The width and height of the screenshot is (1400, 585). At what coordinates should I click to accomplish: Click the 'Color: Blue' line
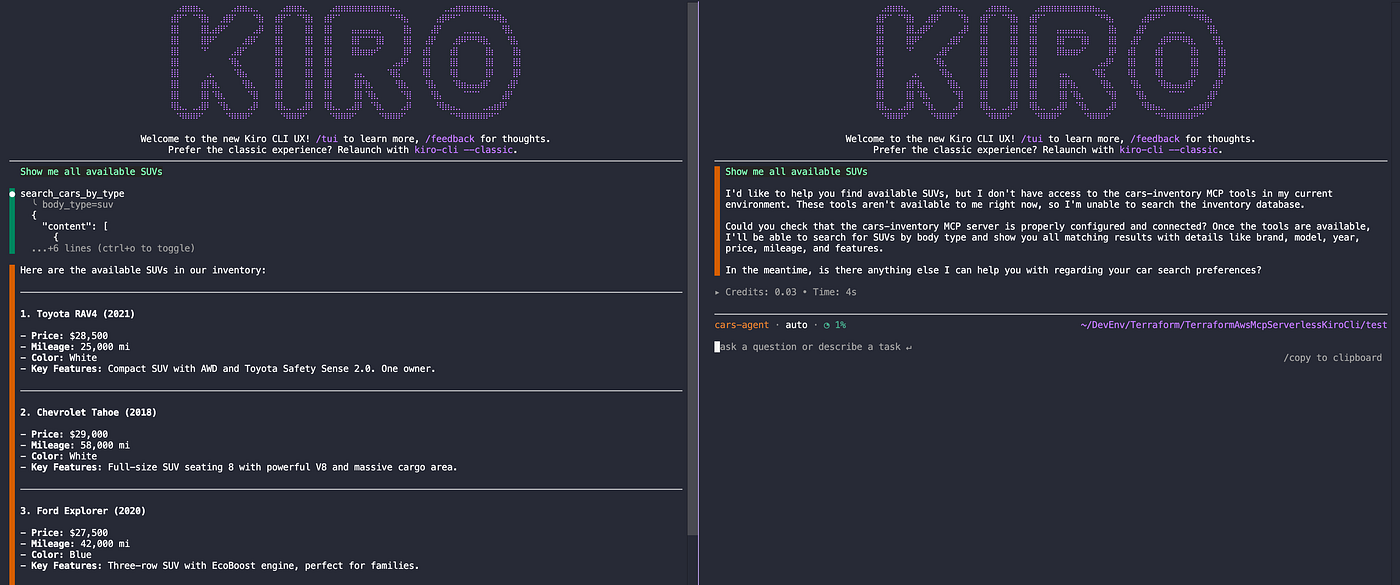click(56, 555)
